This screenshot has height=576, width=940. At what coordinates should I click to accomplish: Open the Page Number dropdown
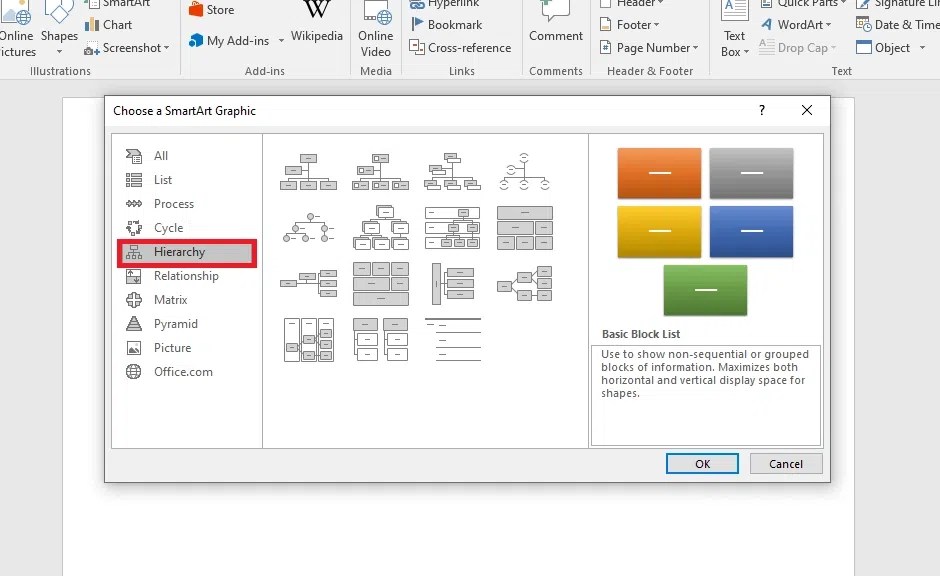[x=649, y=48]
